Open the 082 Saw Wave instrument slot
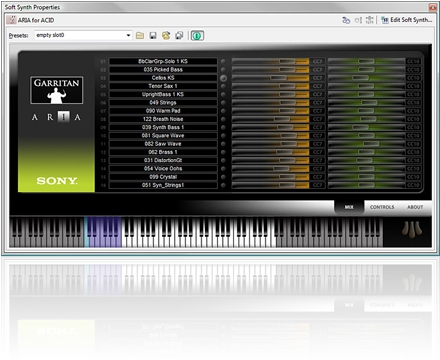 click(163, 144)
